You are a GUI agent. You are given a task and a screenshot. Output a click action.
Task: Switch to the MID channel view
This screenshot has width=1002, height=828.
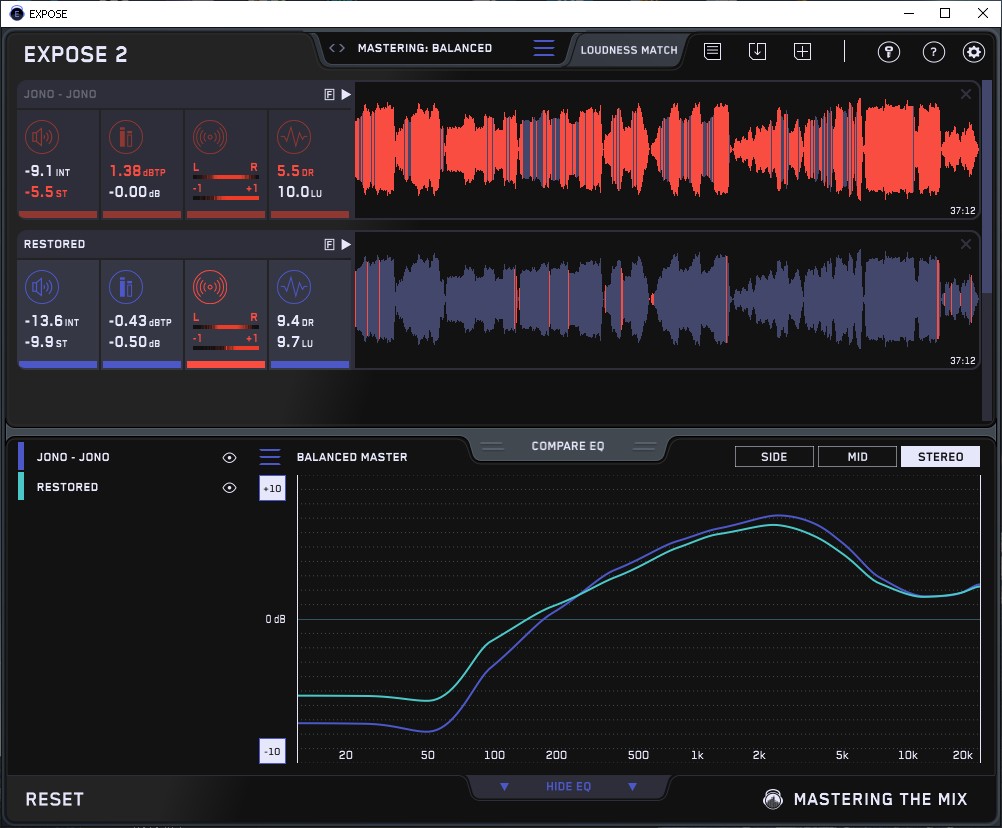pyautogui.click(x=857, y=457)
